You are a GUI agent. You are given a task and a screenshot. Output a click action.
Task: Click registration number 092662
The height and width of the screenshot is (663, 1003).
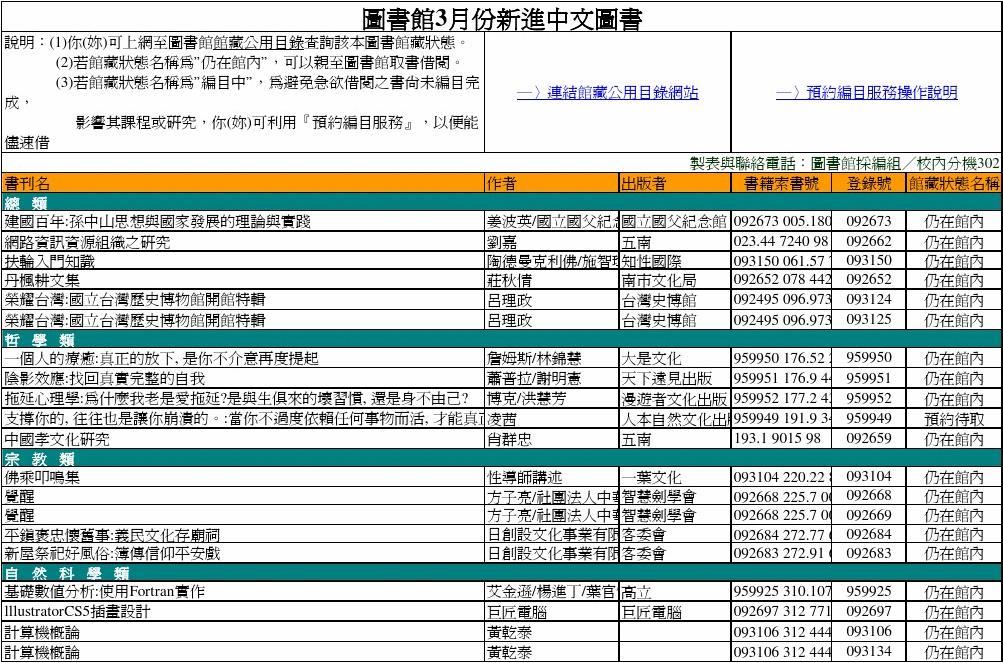pyautogui.click(x=869, y=241)
